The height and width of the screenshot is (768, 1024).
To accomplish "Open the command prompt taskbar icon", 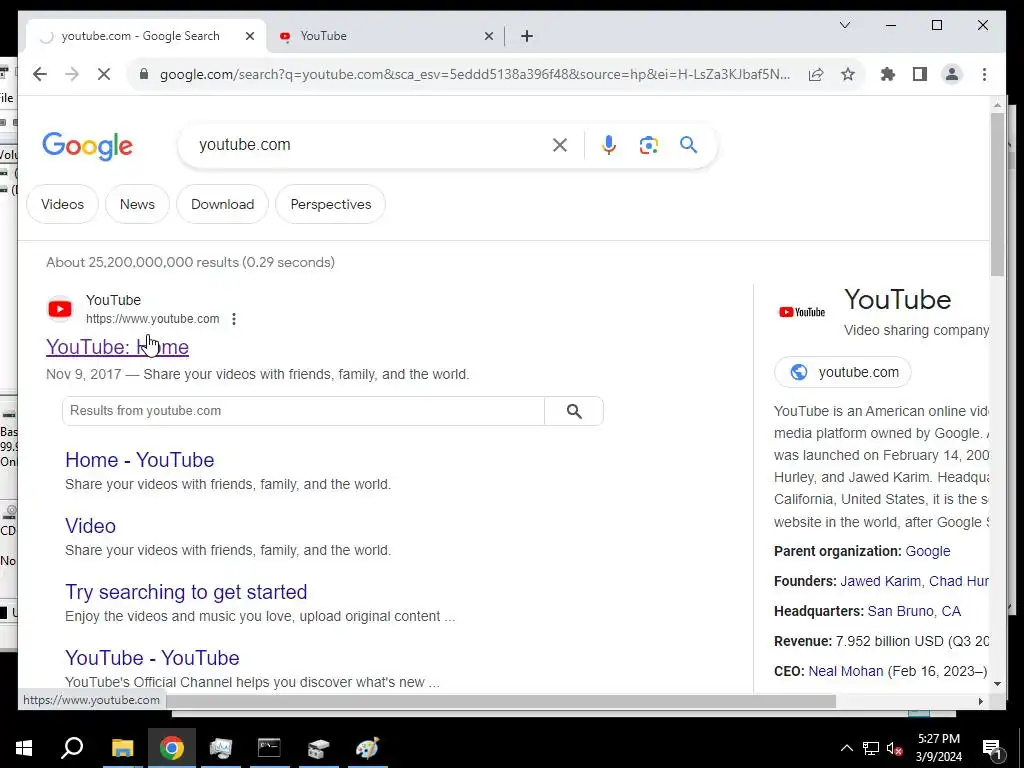I will click(x=269, y=748).
